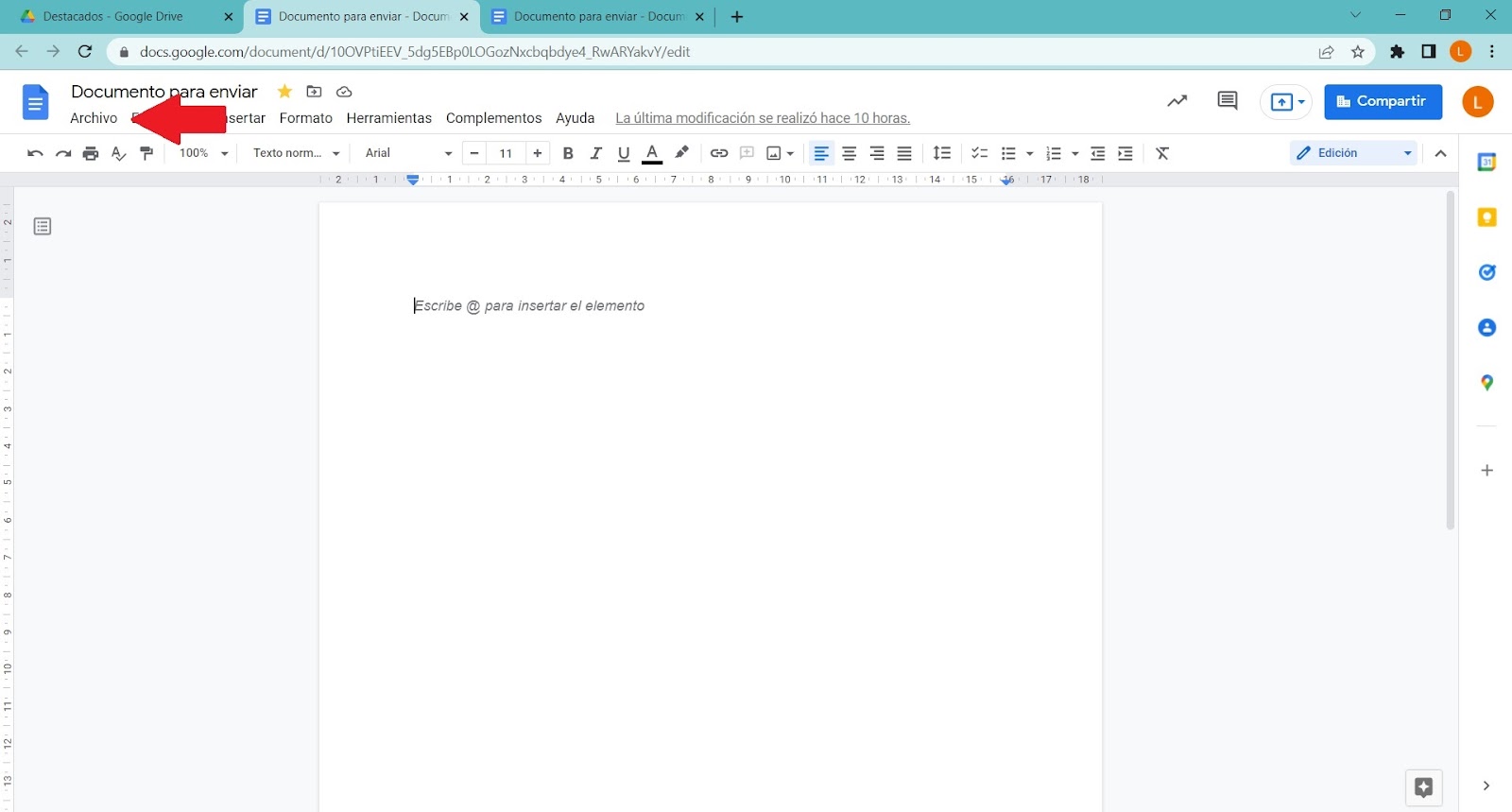The height and width of the screenshot is (812, 1512).
Task: Switch to Destacados - Google Drive tab
Action: coord(127,16)
